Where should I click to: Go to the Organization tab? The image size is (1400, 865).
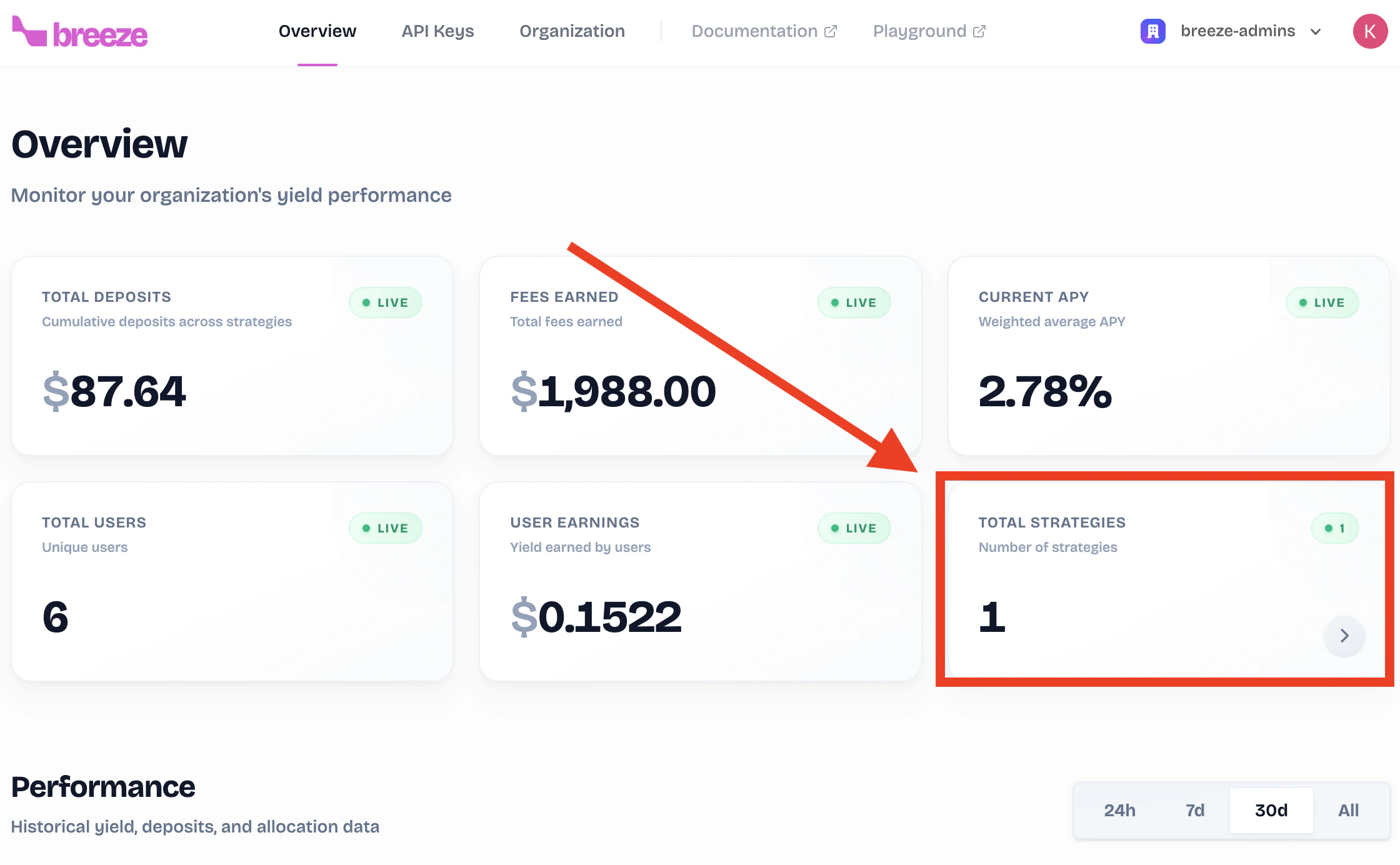click(572, 31)
